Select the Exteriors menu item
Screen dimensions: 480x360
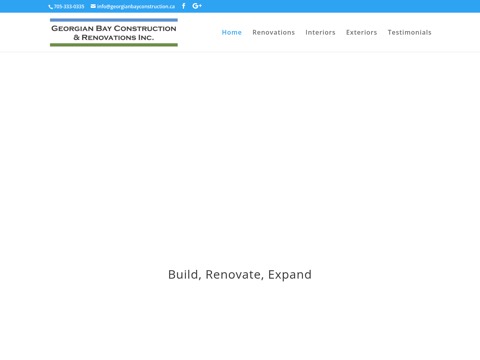(x=362, y=32)
